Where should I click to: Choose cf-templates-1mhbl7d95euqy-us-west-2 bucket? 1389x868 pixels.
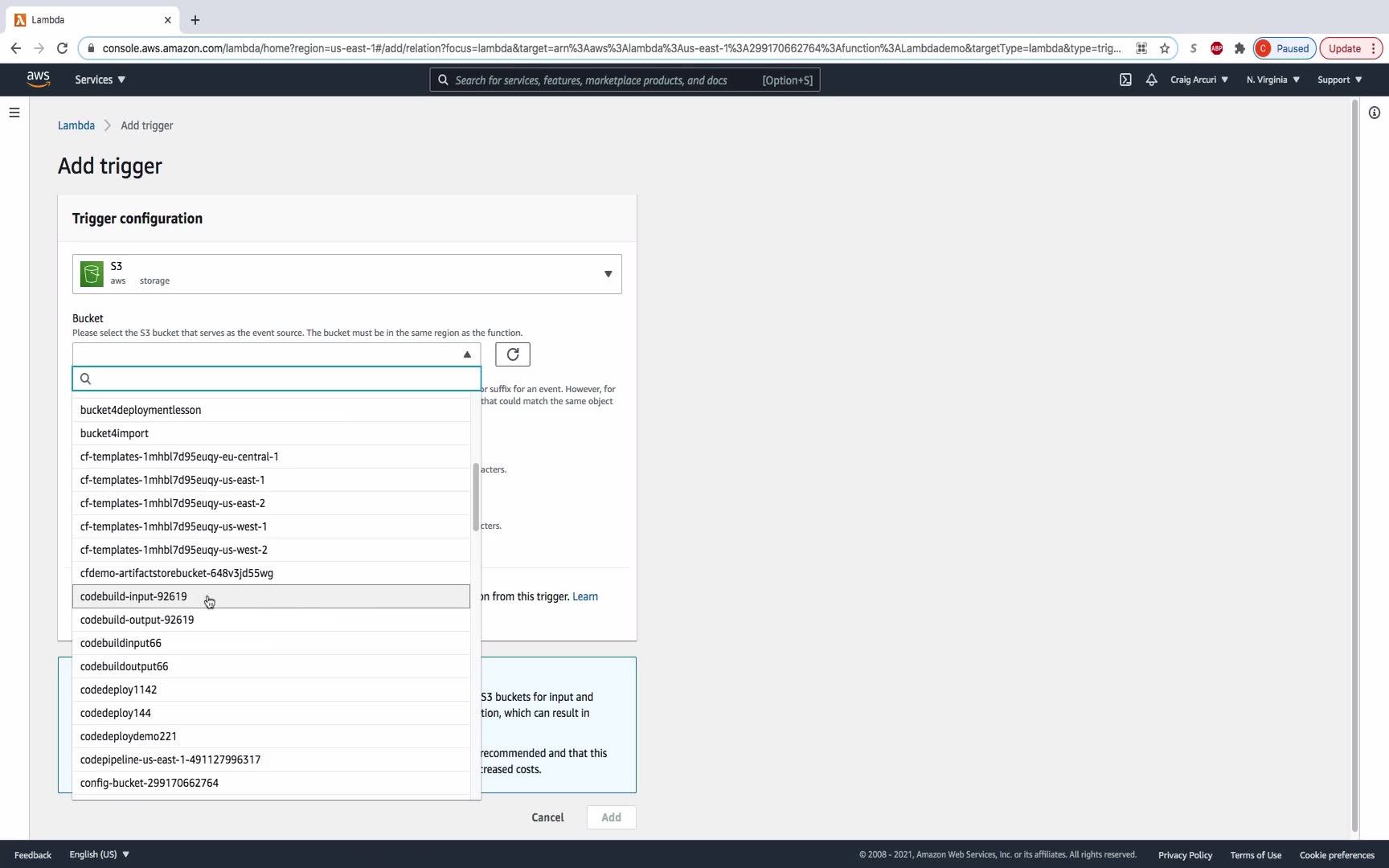pyautogui.click(x=272, y=550)
